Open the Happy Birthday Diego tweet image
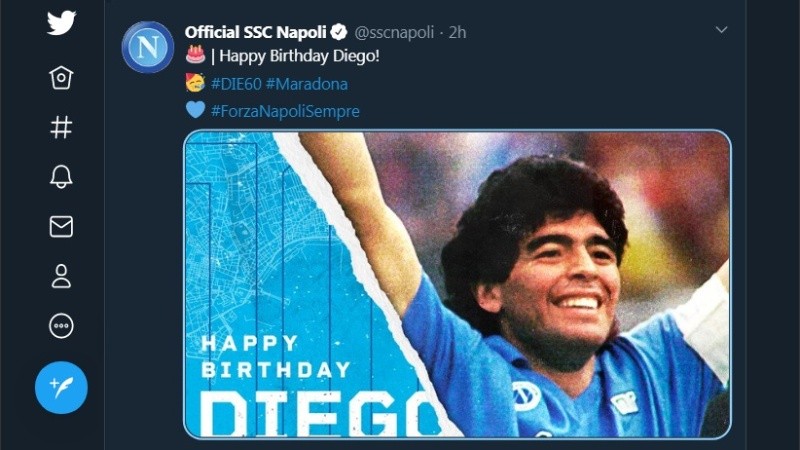 (457, 285)
